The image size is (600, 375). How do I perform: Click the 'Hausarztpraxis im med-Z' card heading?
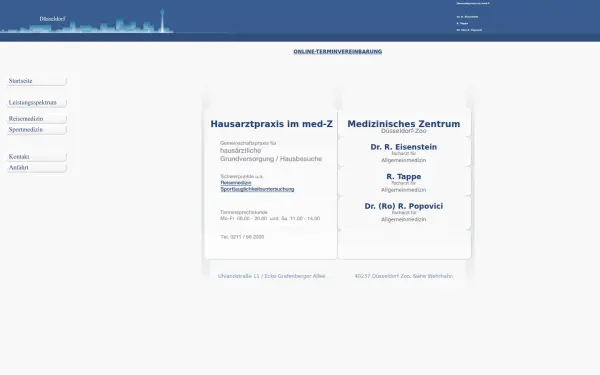point(271,124)
